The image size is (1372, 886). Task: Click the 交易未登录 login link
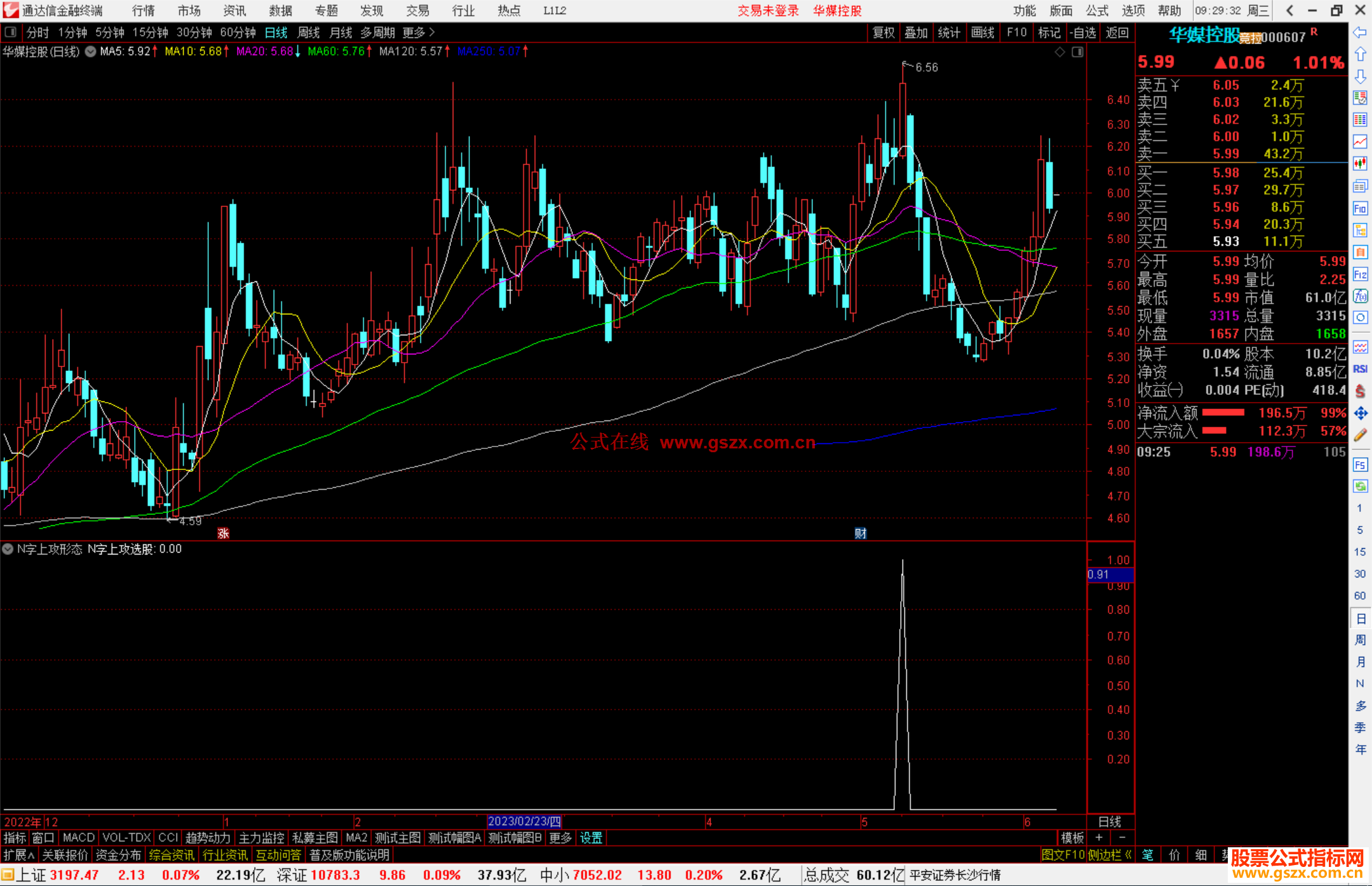(x=768, y=11)
